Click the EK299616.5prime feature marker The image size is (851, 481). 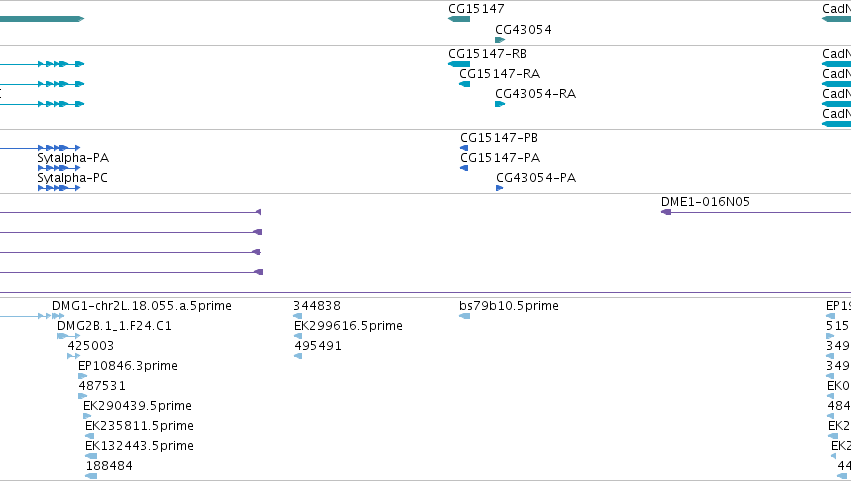pos(298,336)
